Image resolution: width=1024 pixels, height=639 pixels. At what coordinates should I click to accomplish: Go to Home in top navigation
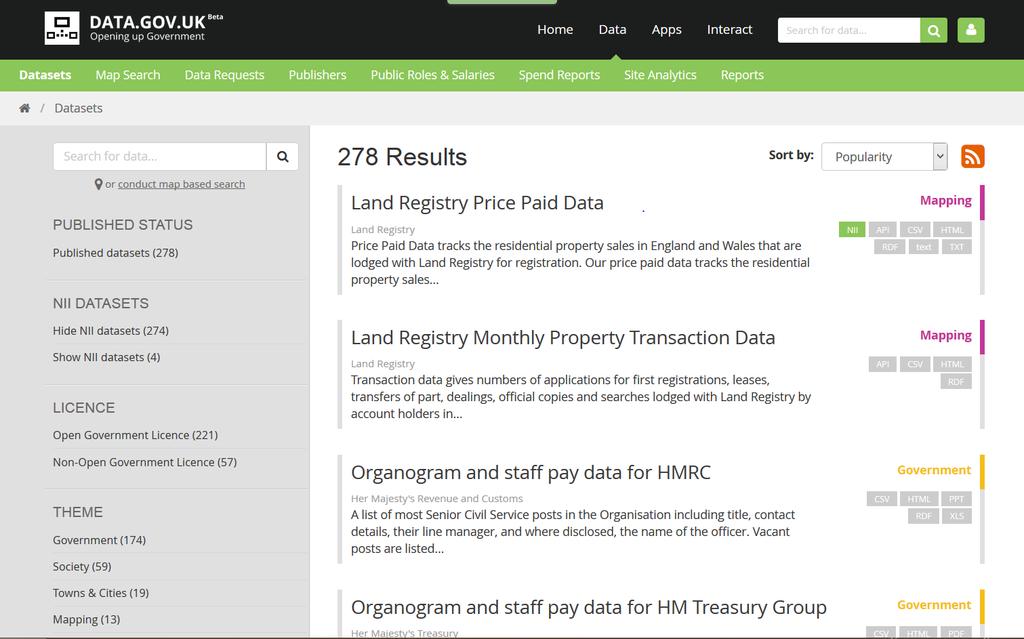[x=555, y=29]
